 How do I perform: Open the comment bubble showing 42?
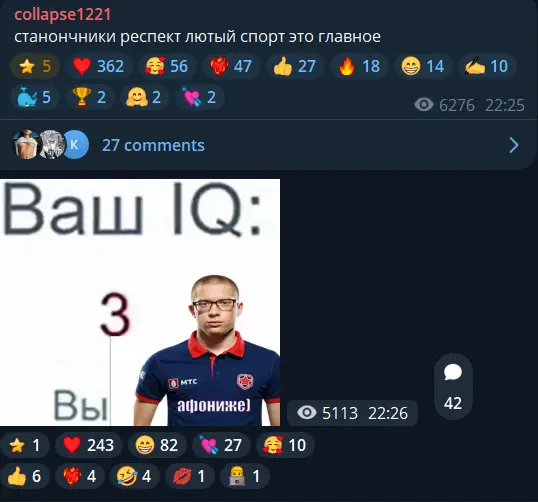click(x=453, y=387)
